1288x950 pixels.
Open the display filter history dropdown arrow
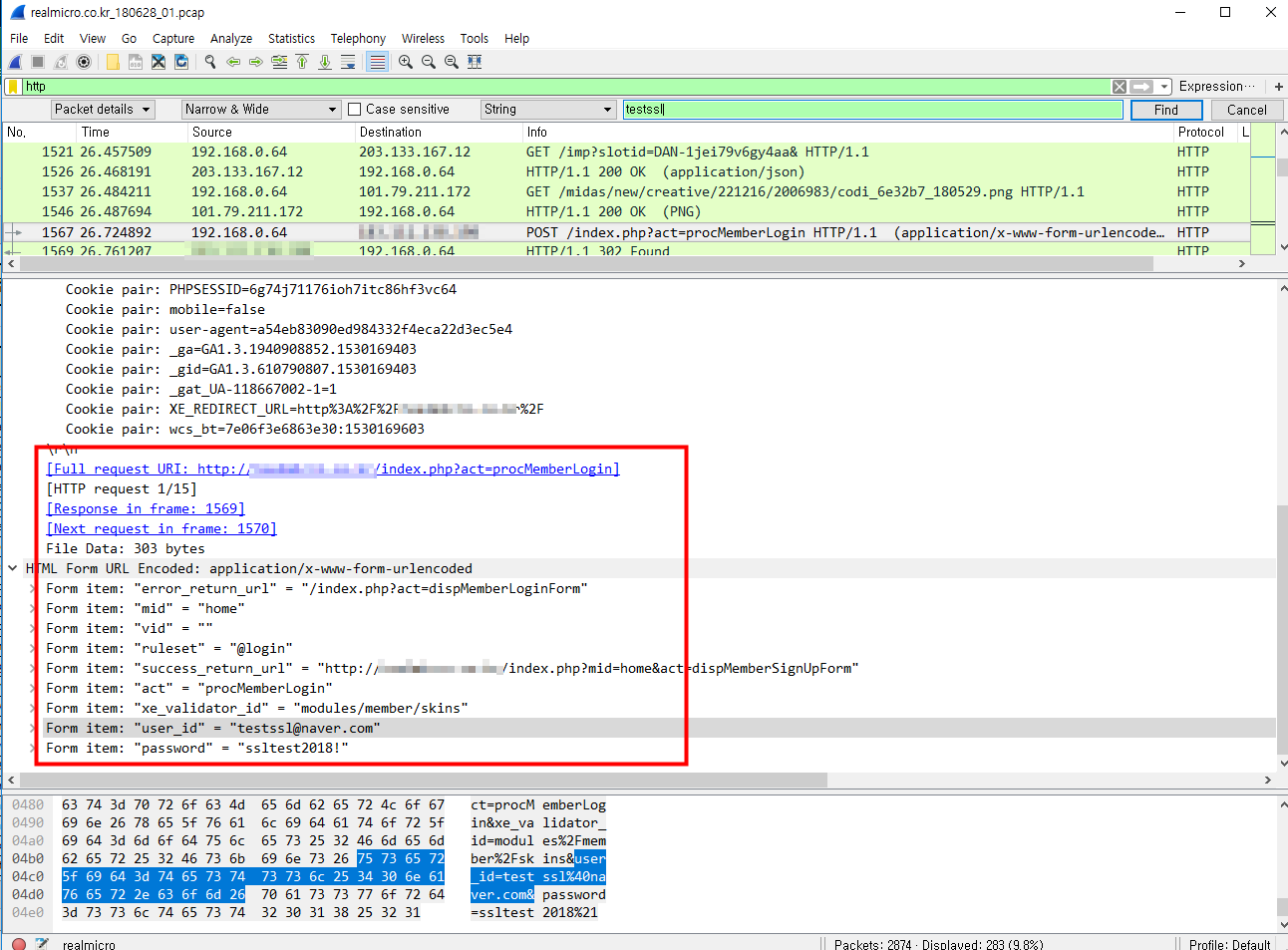click(1163, 87)
